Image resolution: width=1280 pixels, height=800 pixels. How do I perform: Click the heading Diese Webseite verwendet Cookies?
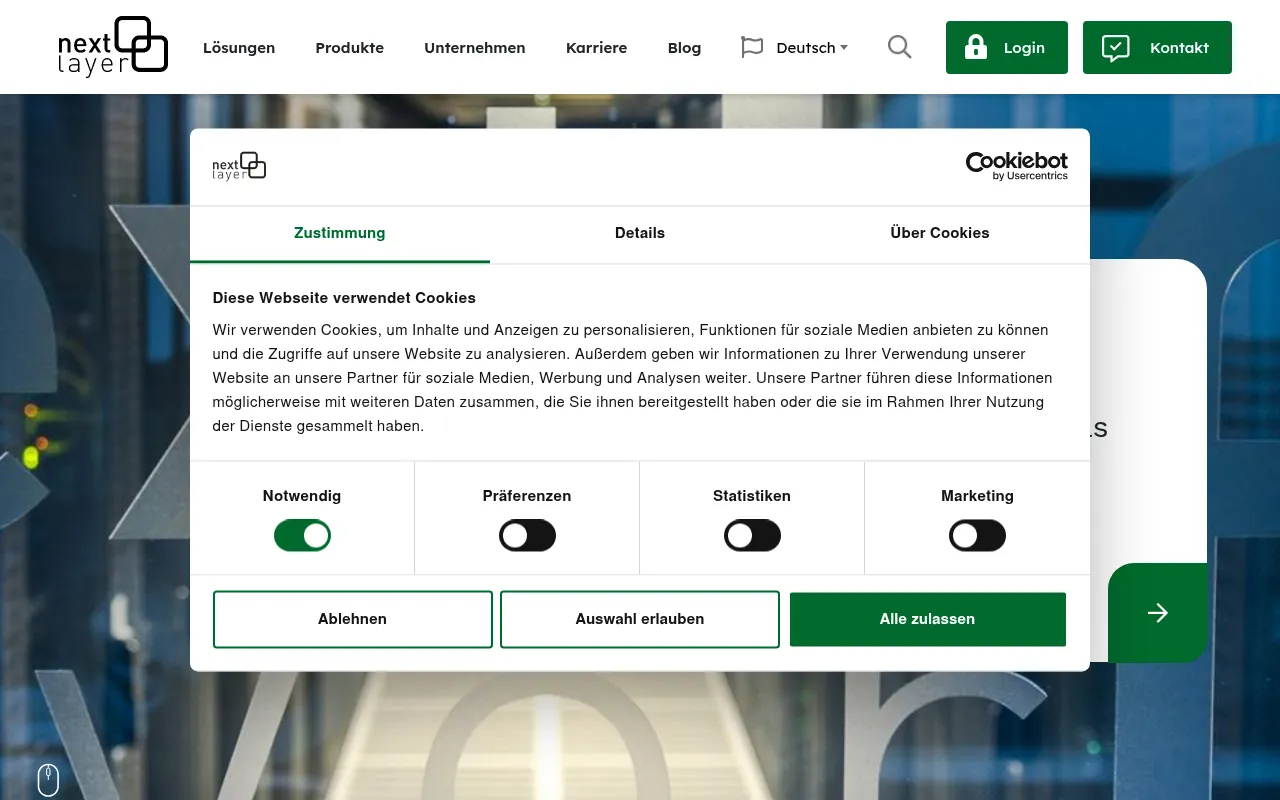(344, 298)
